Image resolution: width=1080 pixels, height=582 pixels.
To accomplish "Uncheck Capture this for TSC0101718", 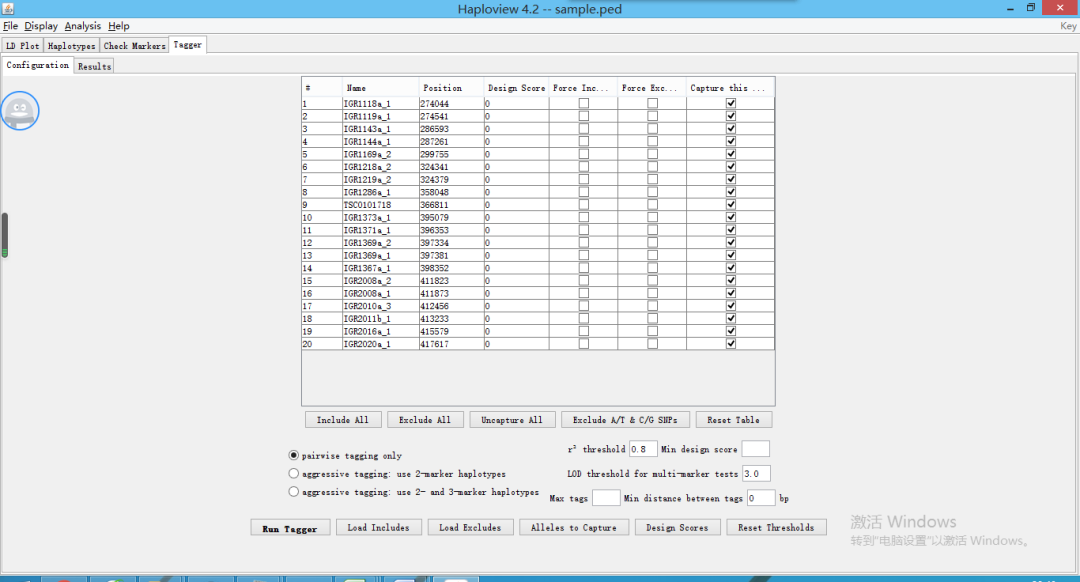I will (x=731, y=205).
